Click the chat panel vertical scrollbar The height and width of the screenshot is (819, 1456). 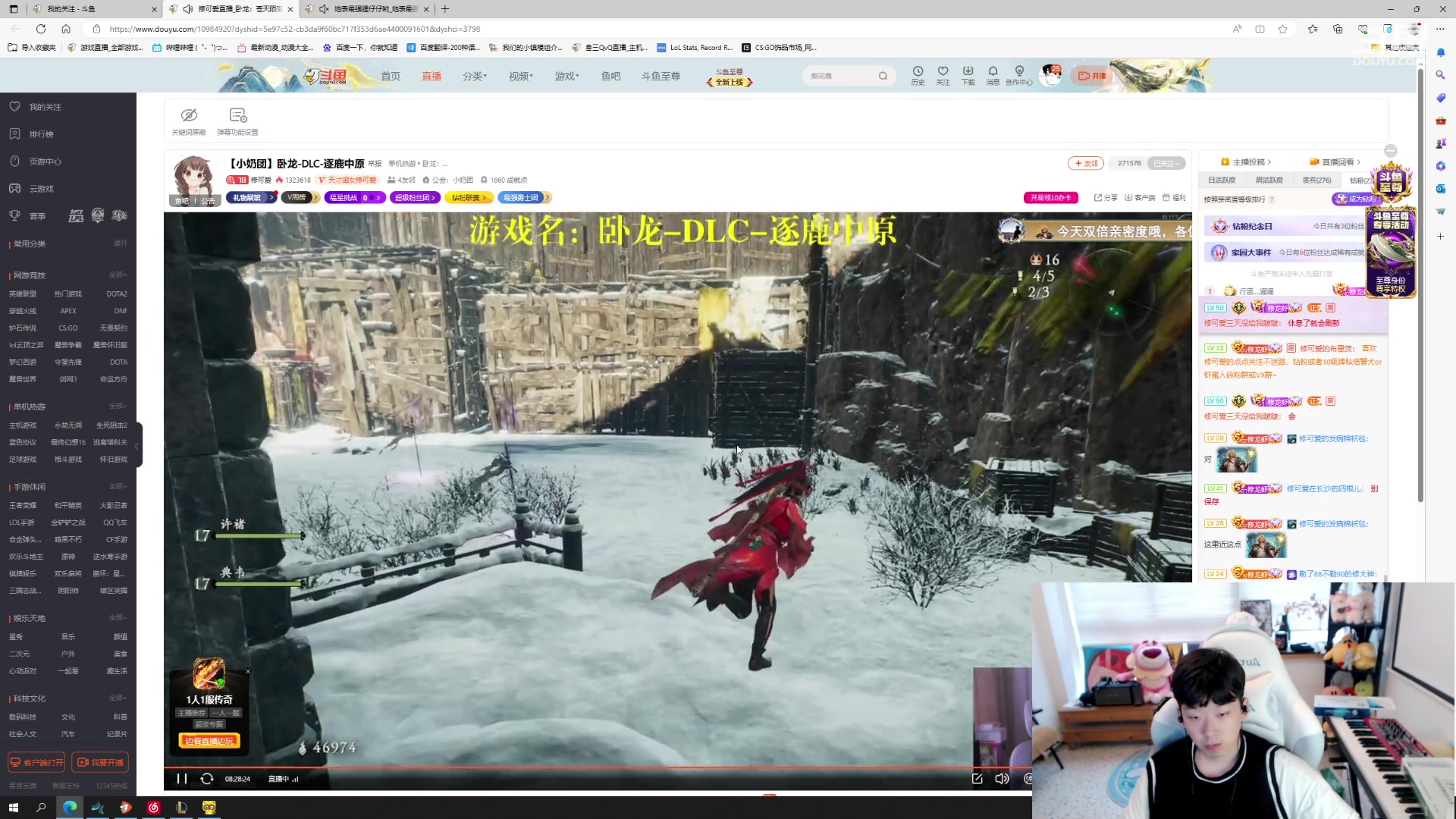[1386, 578]
